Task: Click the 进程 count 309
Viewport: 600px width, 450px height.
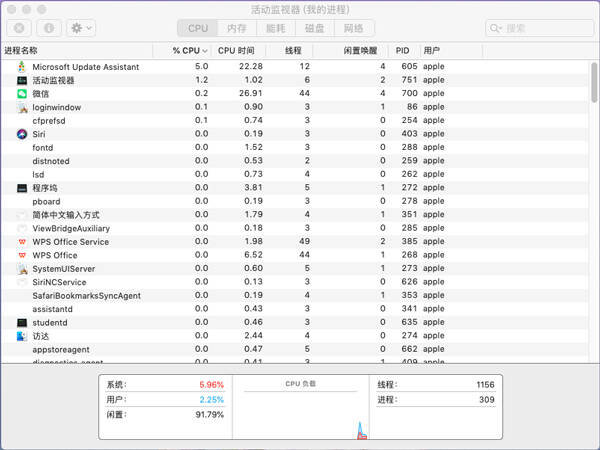Action: [487, 400]
